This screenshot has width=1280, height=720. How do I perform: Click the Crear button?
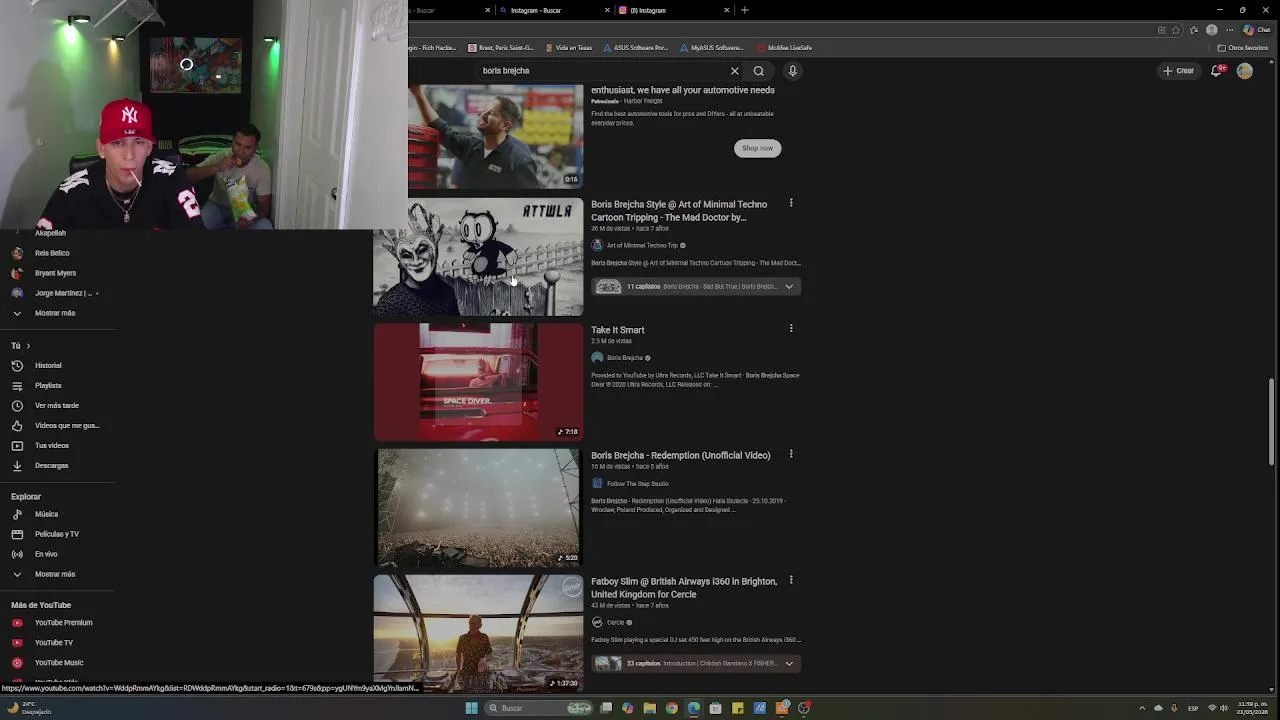[x=1178, y=71]
